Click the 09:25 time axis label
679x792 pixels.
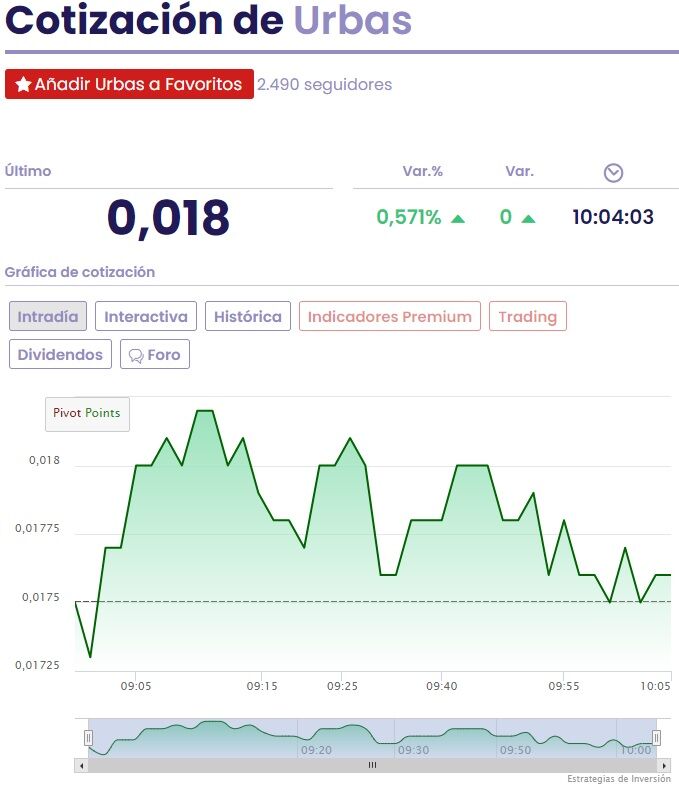pyautogui.click(x=342, y=686)
